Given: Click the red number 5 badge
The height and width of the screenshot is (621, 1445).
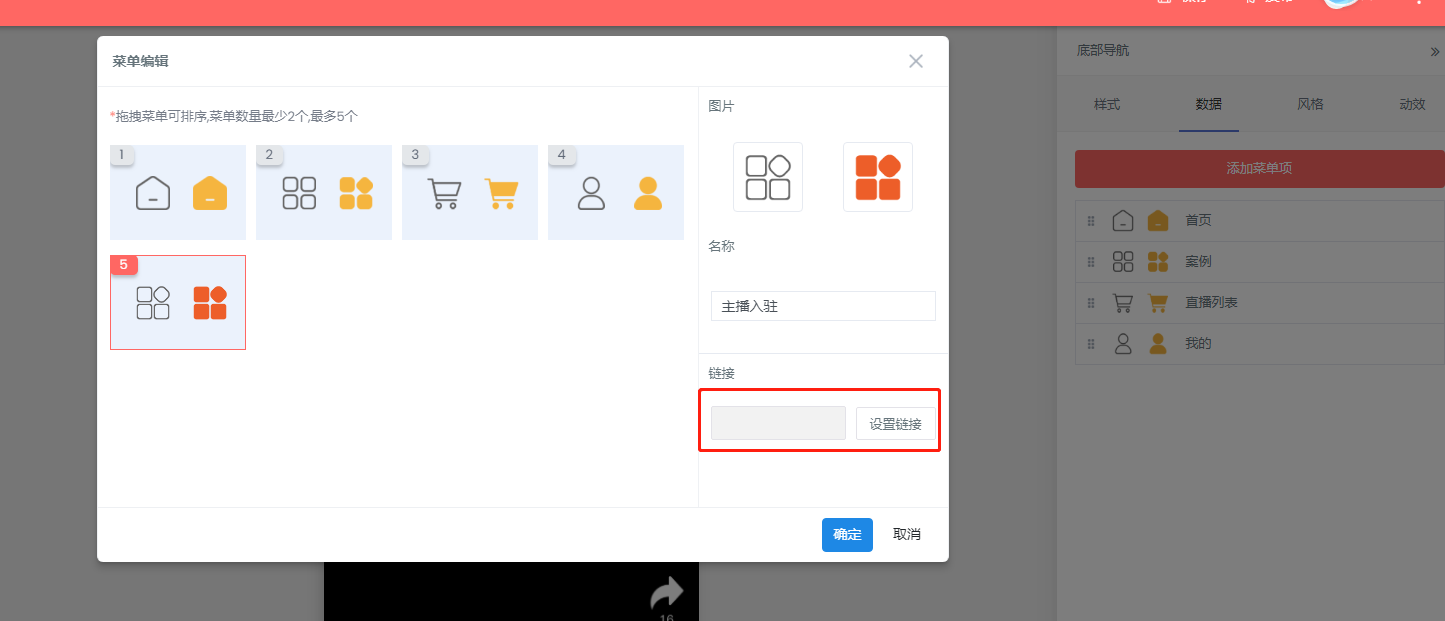Looking at the screenshot, I should (123, 265).
